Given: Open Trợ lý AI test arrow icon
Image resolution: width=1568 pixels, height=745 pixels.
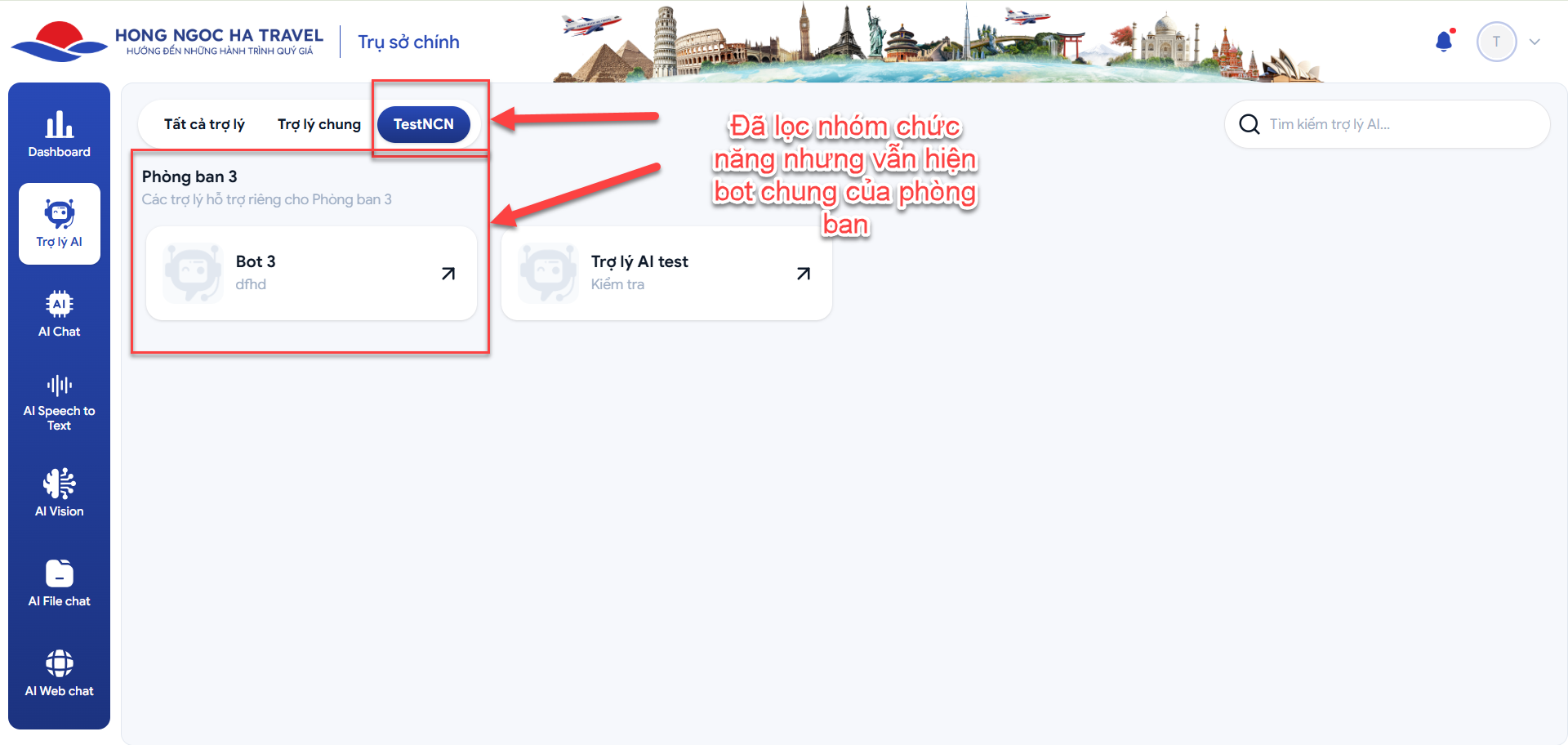Looking at the screenshot, I should (804, 274).
